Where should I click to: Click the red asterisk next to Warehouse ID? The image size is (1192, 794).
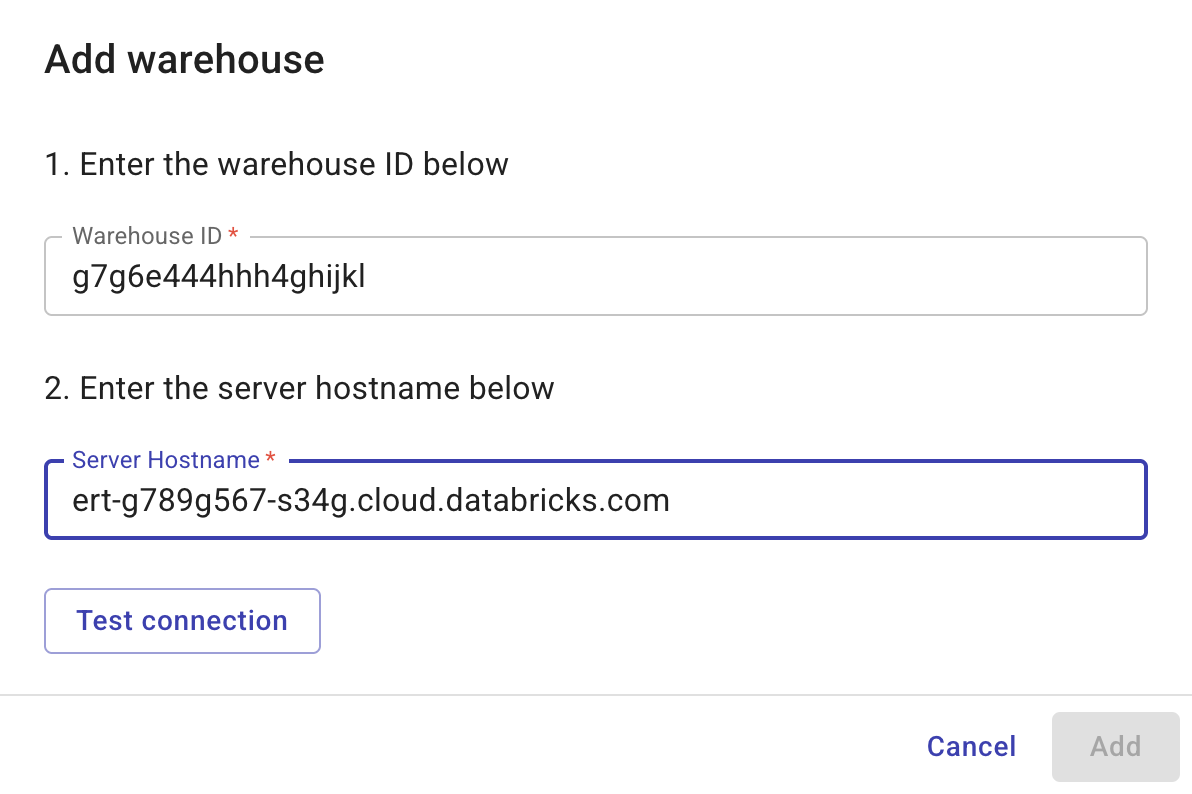click(x=232, y=236)
